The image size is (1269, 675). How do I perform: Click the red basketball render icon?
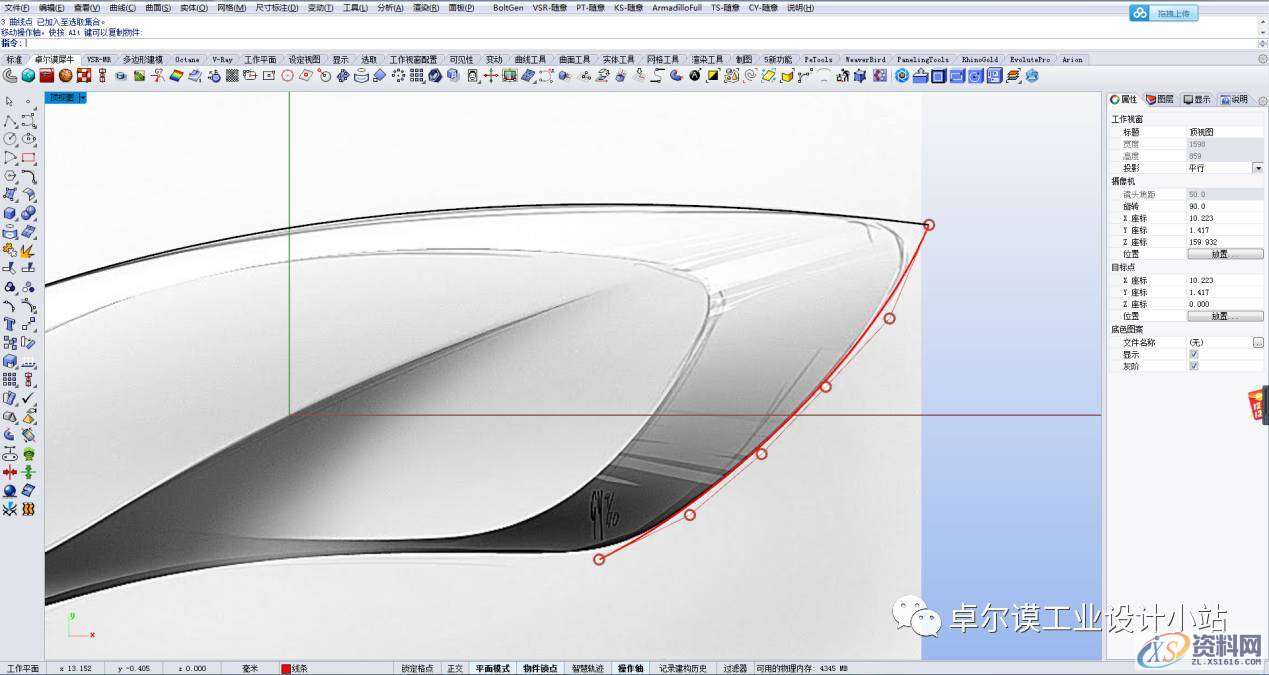65,76
